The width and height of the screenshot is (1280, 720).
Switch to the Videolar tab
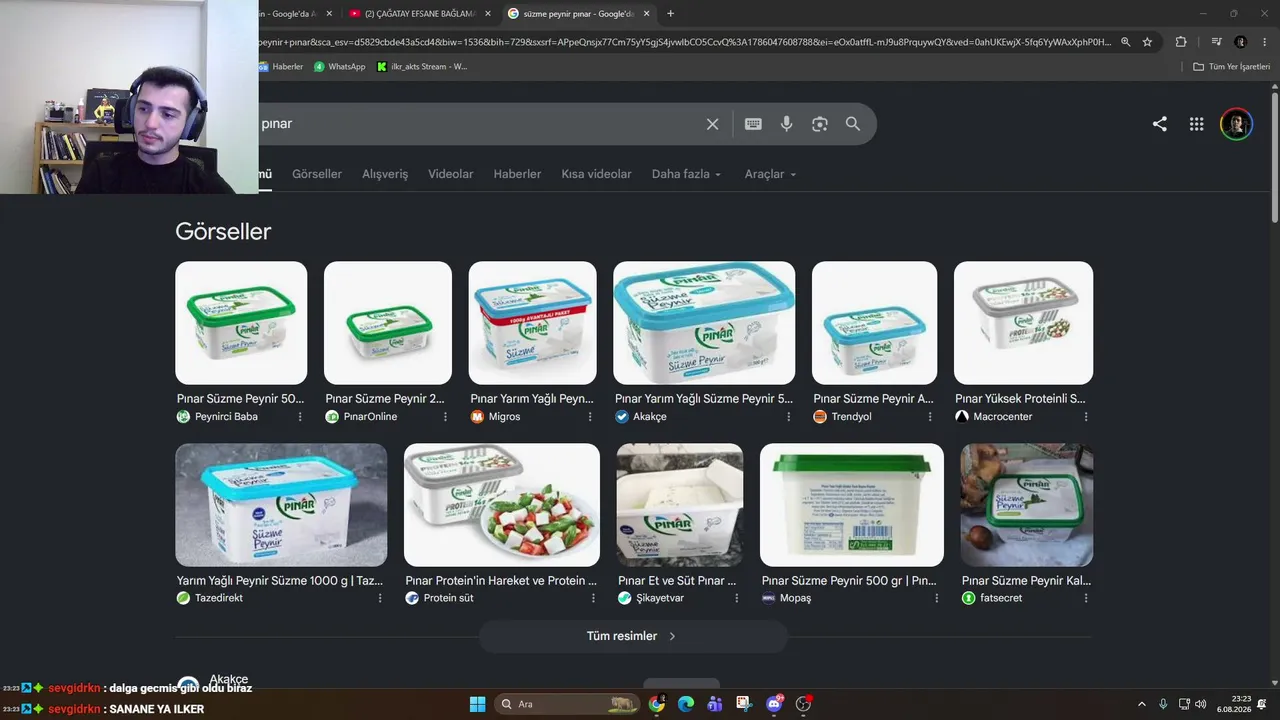click(451, 174)
